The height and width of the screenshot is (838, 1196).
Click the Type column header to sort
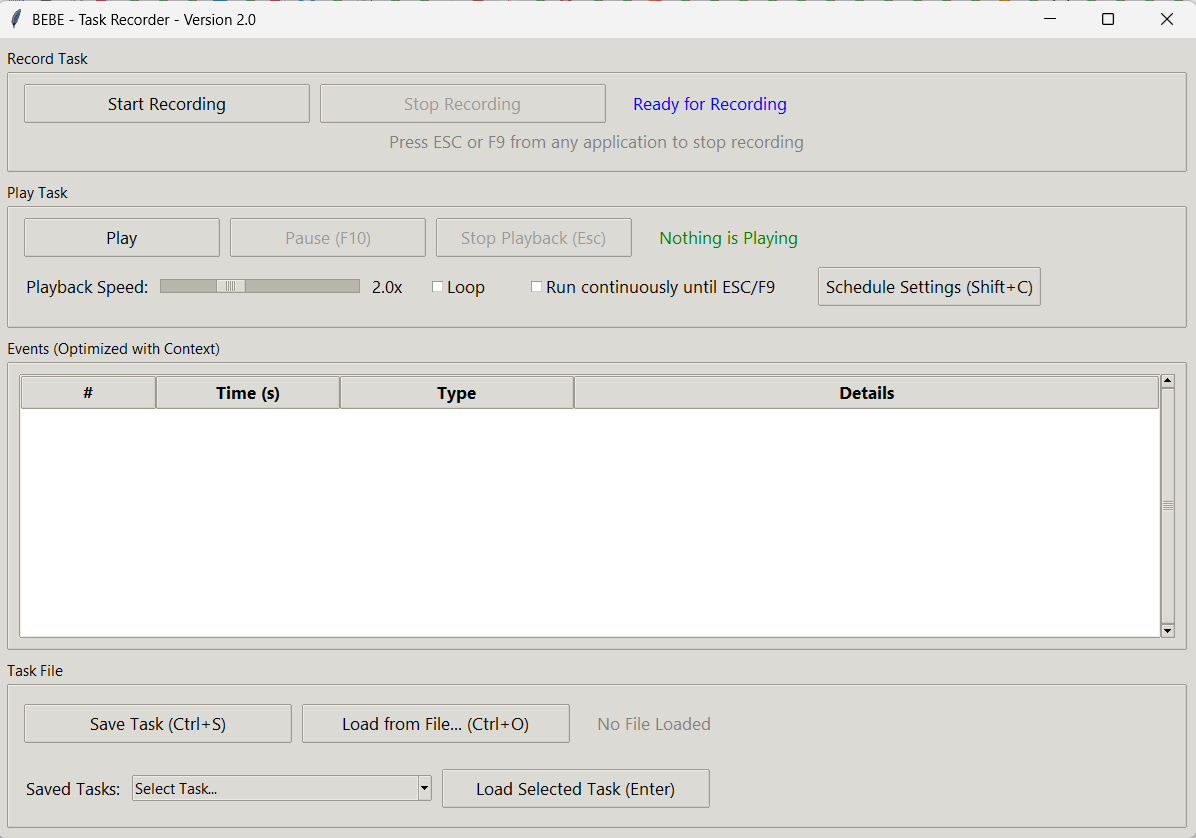pos(456,392)
